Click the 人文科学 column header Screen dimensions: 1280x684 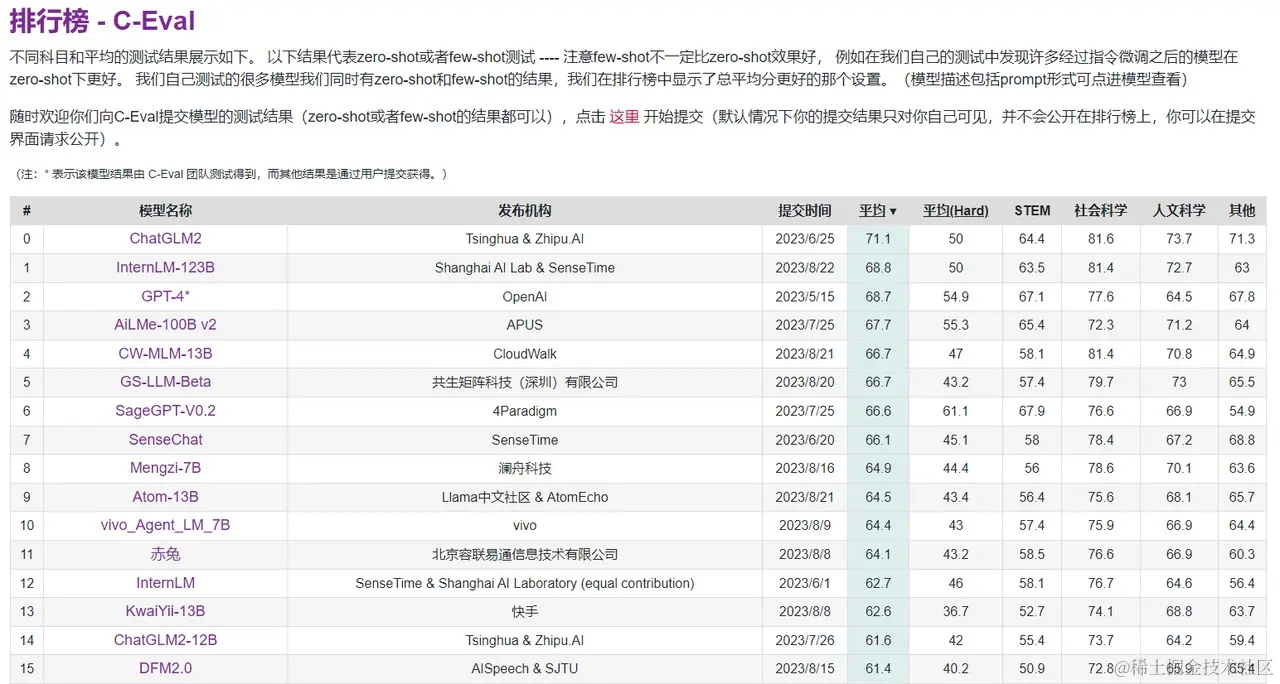coord(1179,211)
